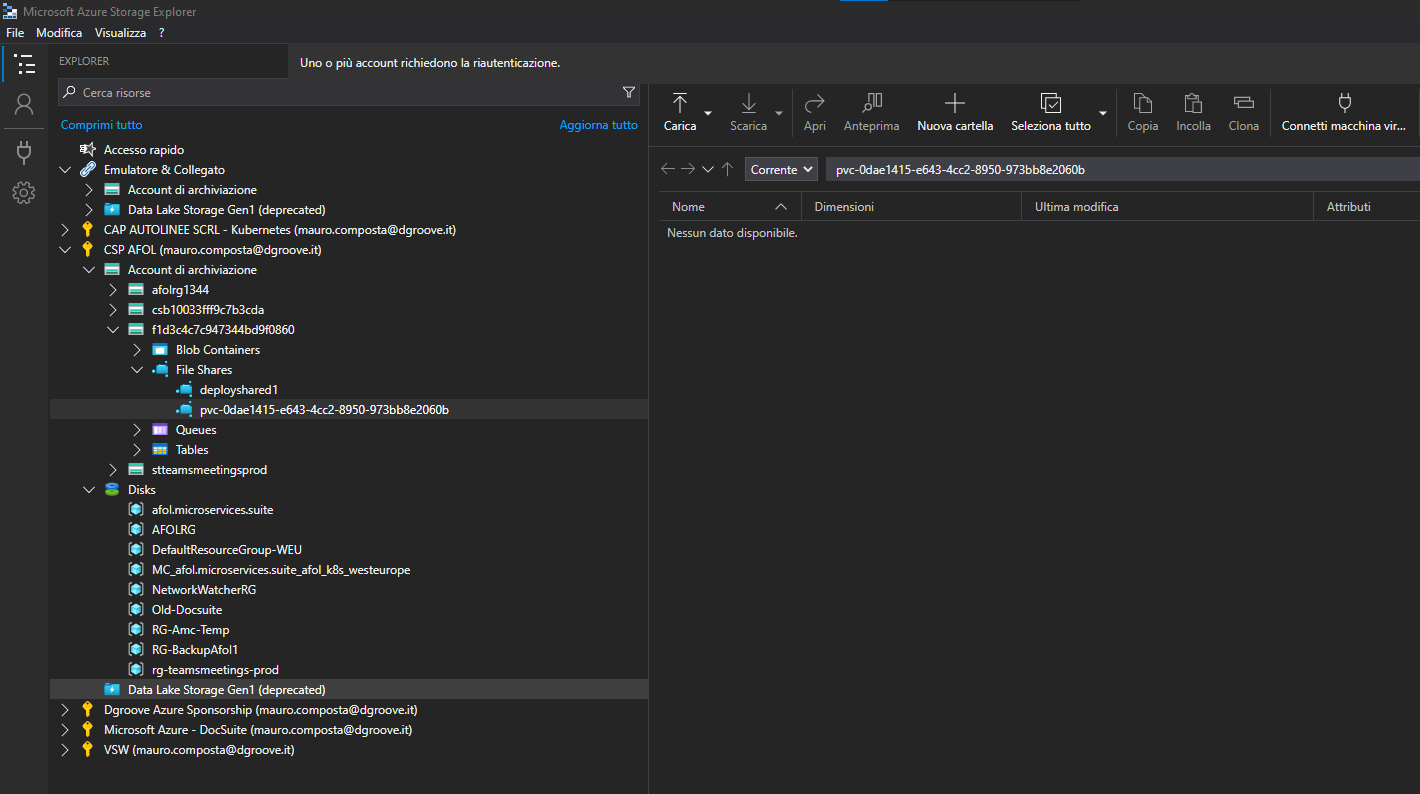Select DefaultResourceGroup-WEU disk group
Screen dimensions: 1420x794
coord(227,549)
